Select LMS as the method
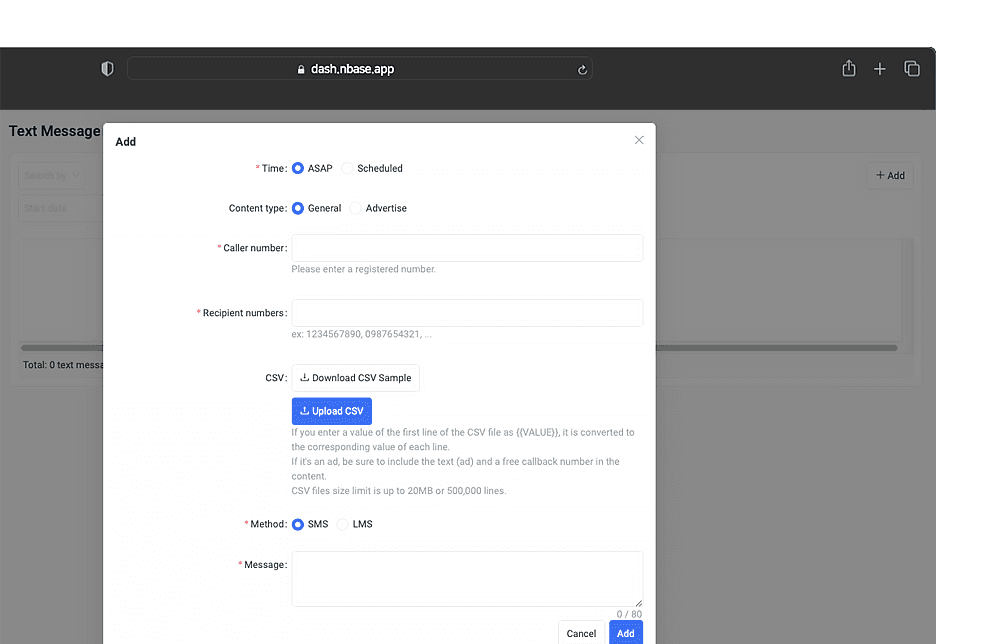This screenshot has width=1000, height=644. (x=343, y=524)
